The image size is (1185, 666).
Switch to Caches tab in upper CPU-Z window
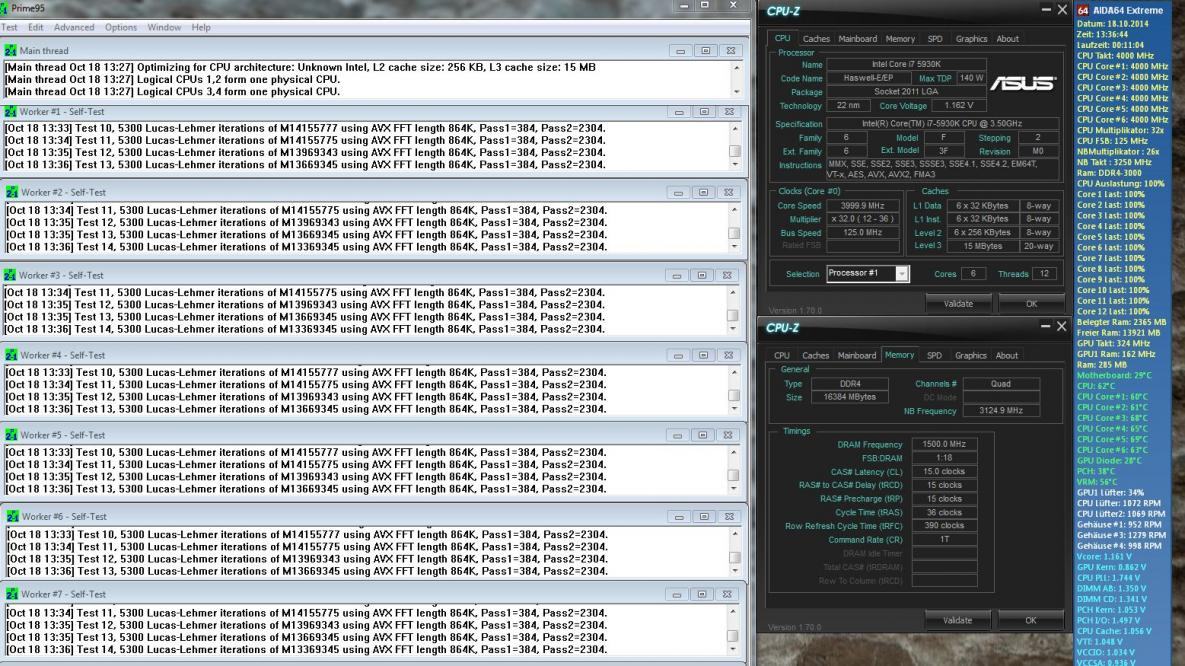pos(816,39)
